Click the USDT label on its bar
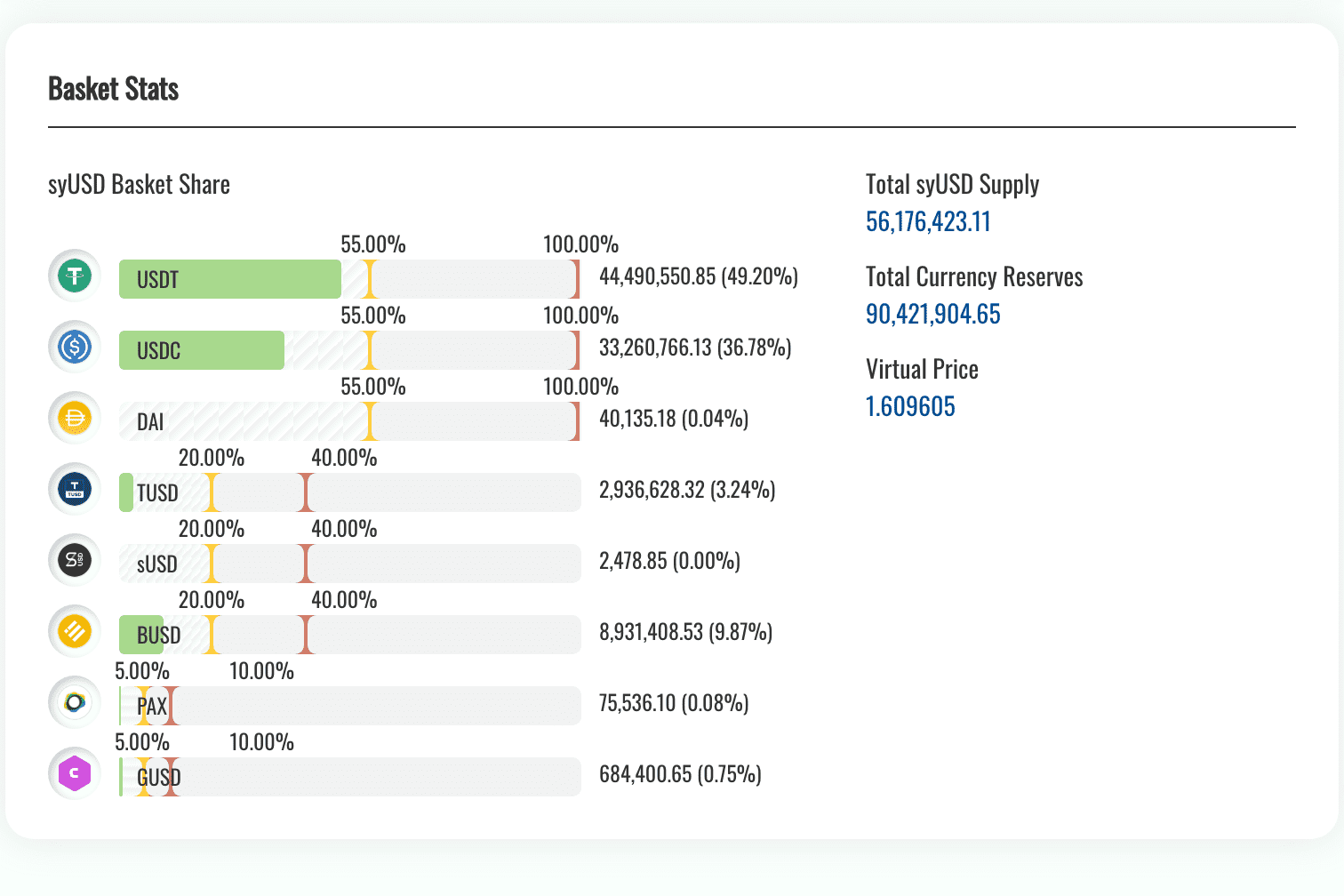Image resolution: width=1344 pixels, height=896 pixels. point(156,278)
